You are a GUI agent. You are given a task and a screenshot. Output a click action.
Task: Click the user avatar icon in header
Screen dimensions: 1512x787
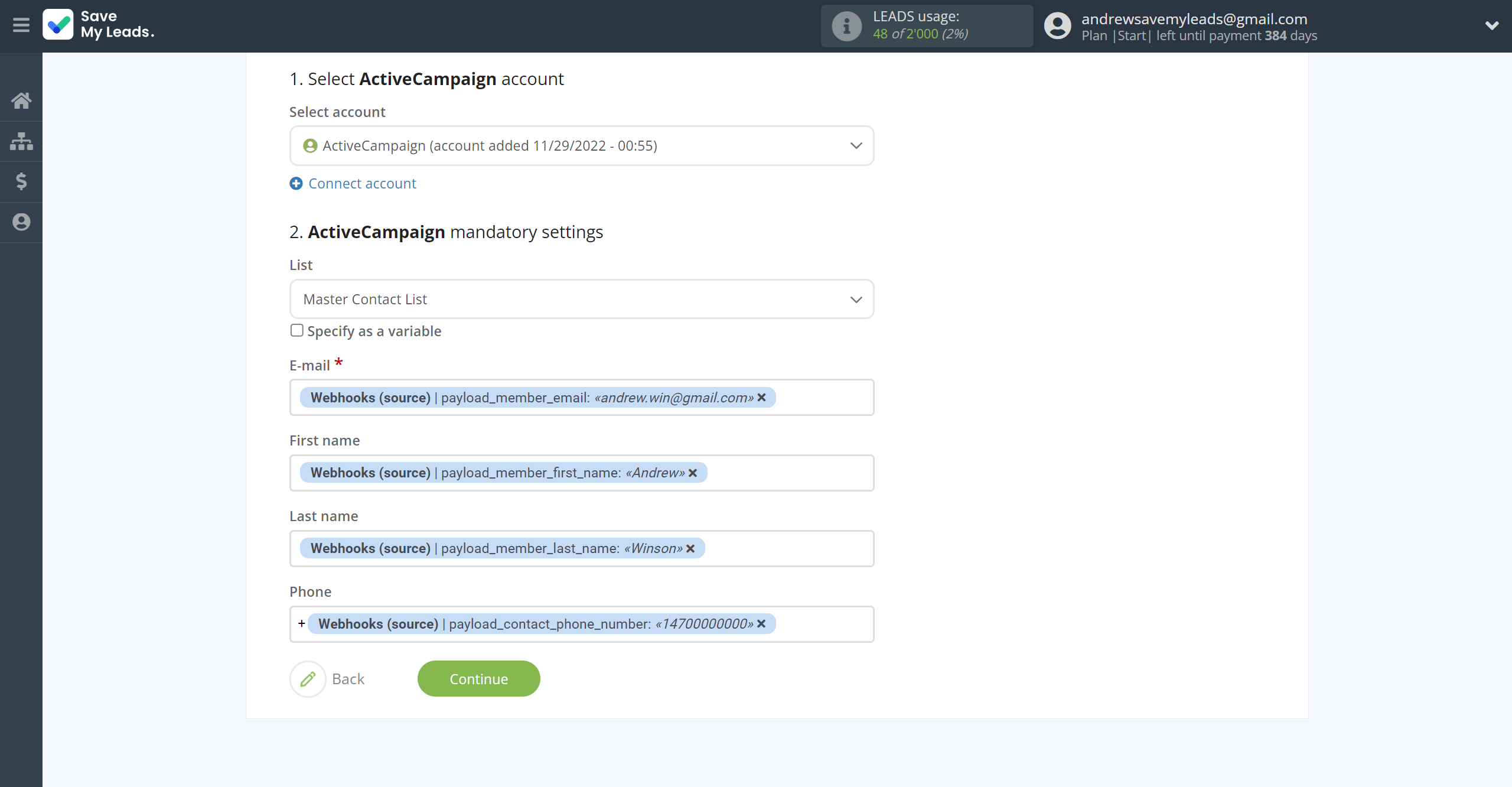[x=1057, y=26]
